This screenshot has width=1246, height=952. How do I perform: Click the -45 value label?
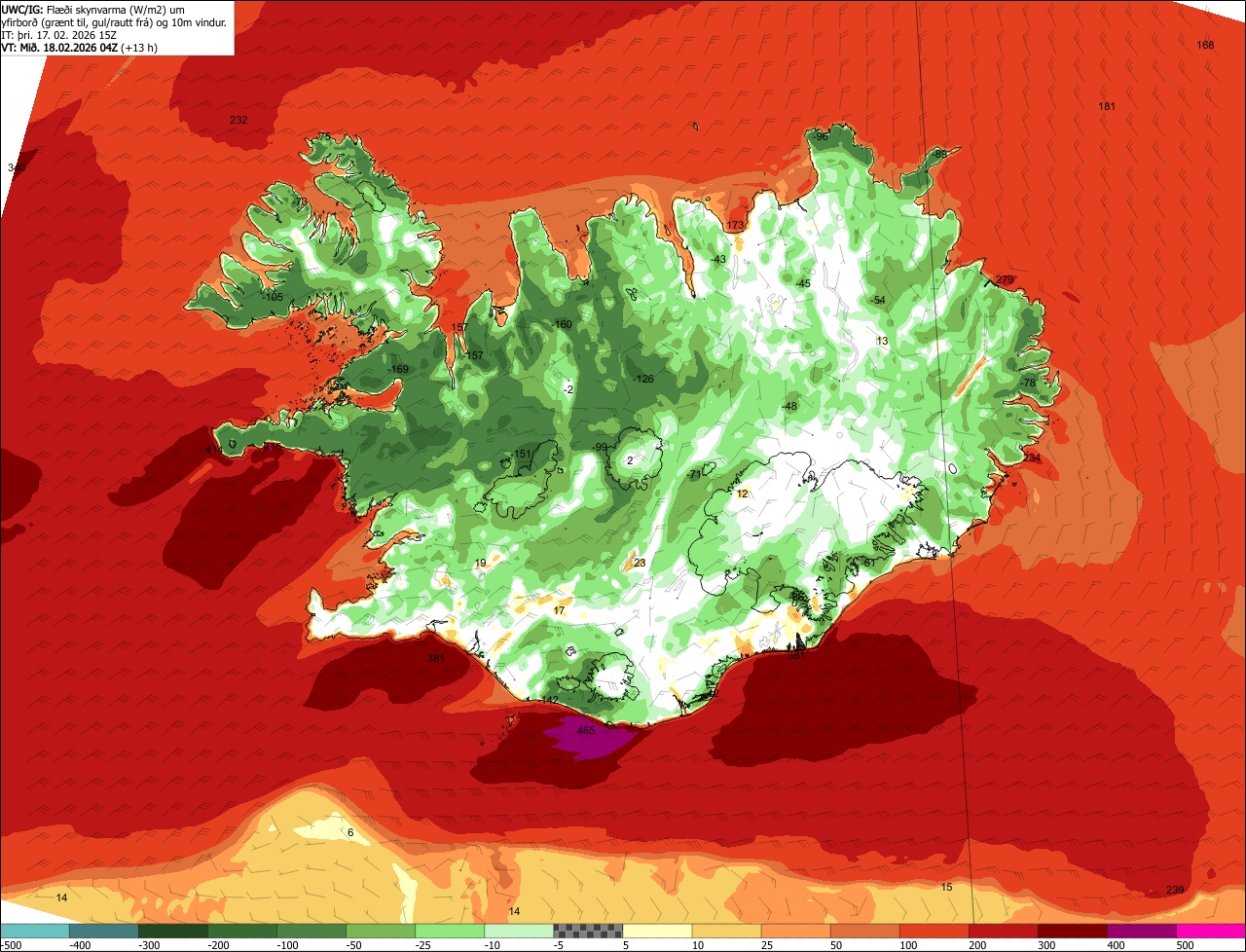802,283
